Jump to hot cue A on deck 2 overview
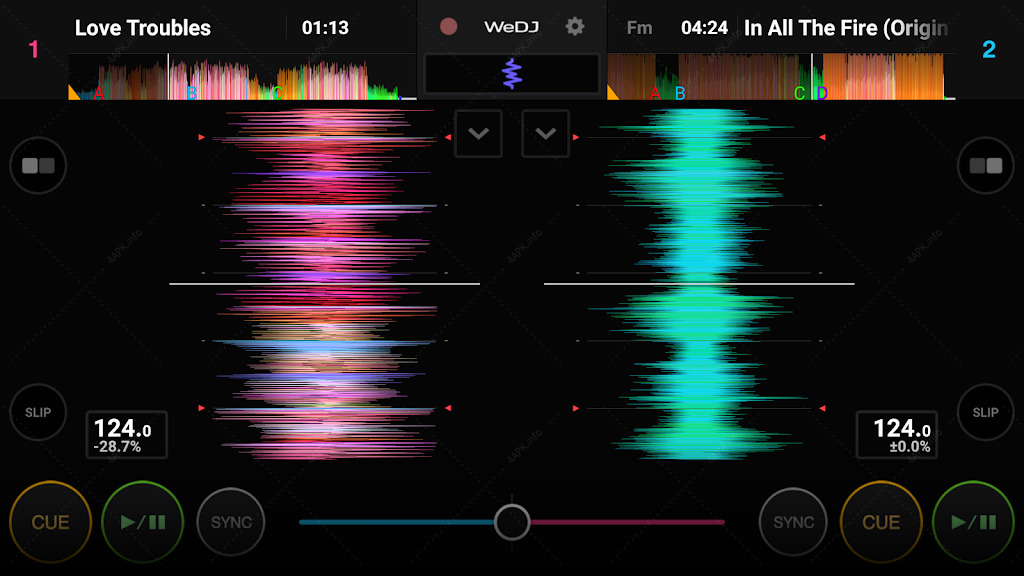Image resolution: width=1024 pixels, height=576 pixels. (x=655, y=93)
